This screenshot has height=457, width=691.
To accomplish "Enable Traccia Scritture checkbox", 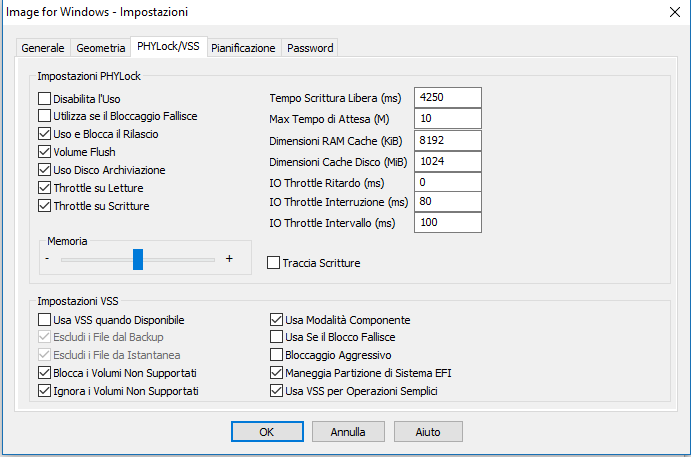I will pos(273,263).
